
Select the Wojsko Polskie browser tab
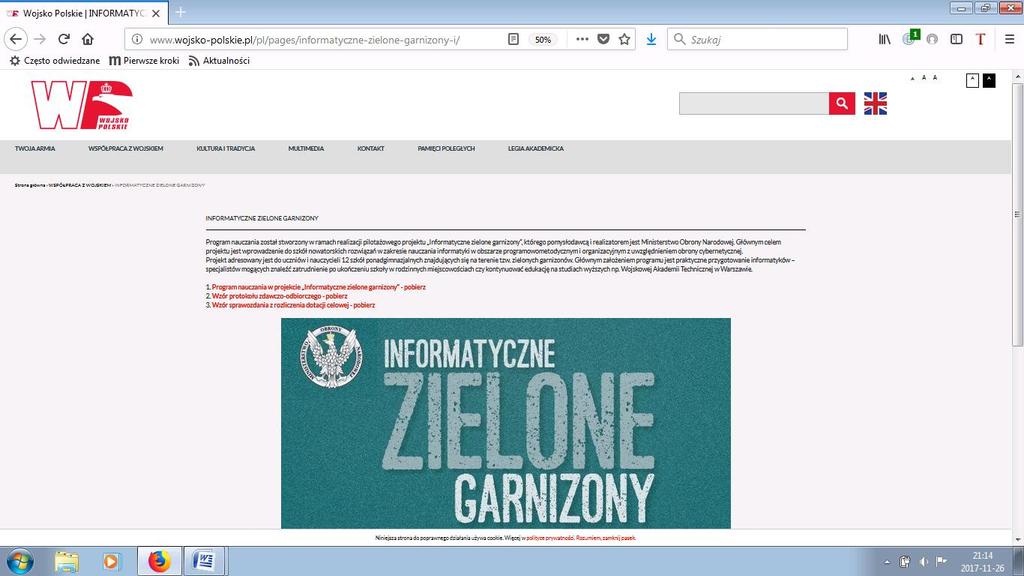pos(84,13)
